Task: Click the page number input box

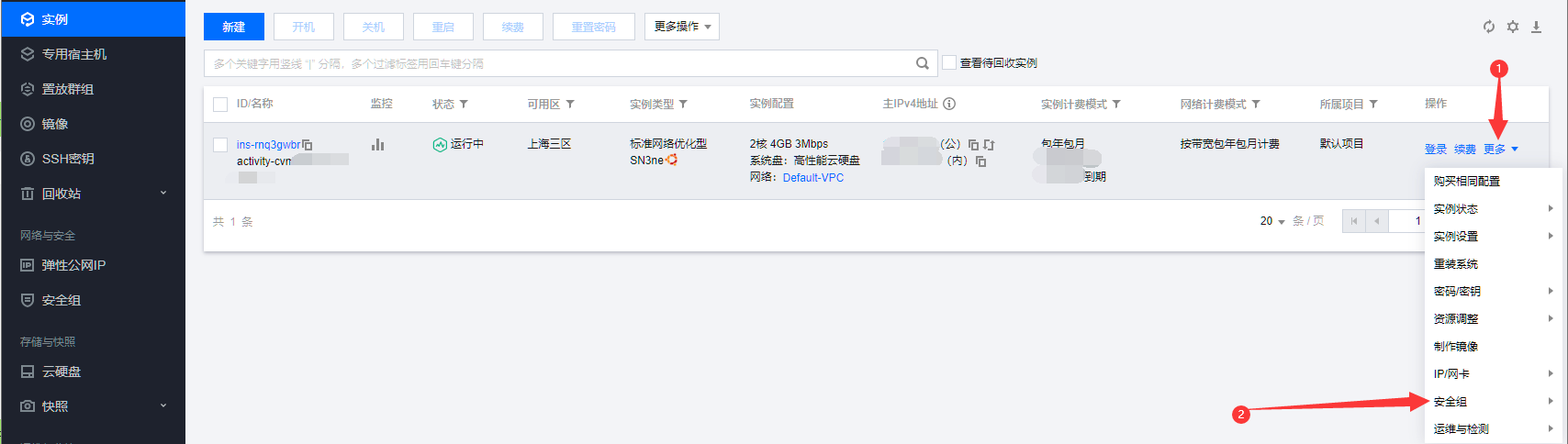Action: click(x=1406, y=221)
